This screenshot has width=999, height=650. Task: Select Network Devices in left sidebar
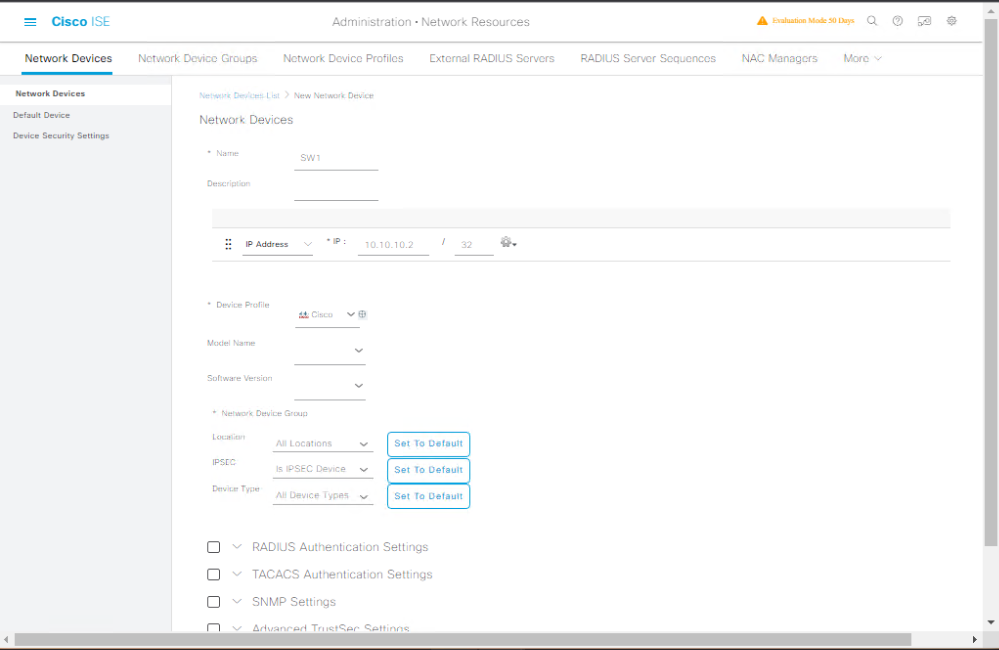[50, 94]
